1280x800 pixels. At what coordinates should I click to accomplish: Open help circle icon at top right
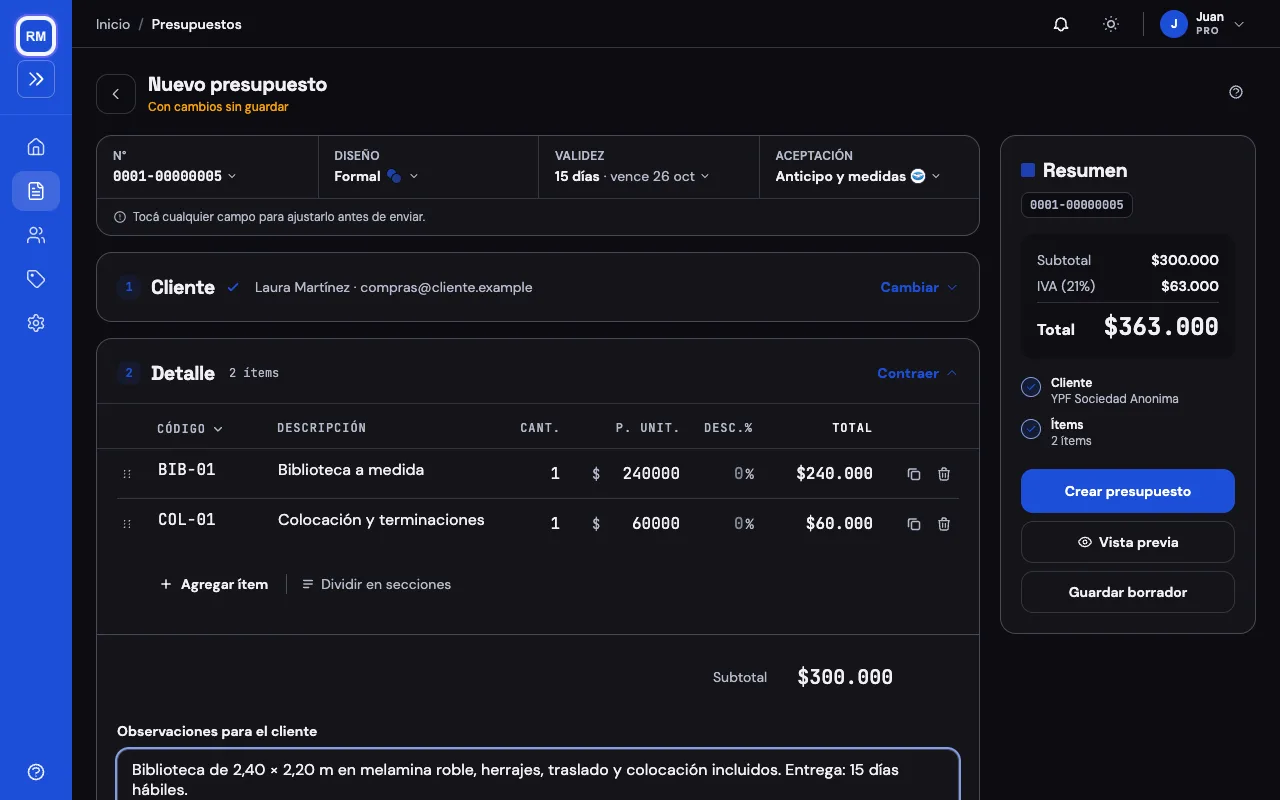(x=1236, y=92)
